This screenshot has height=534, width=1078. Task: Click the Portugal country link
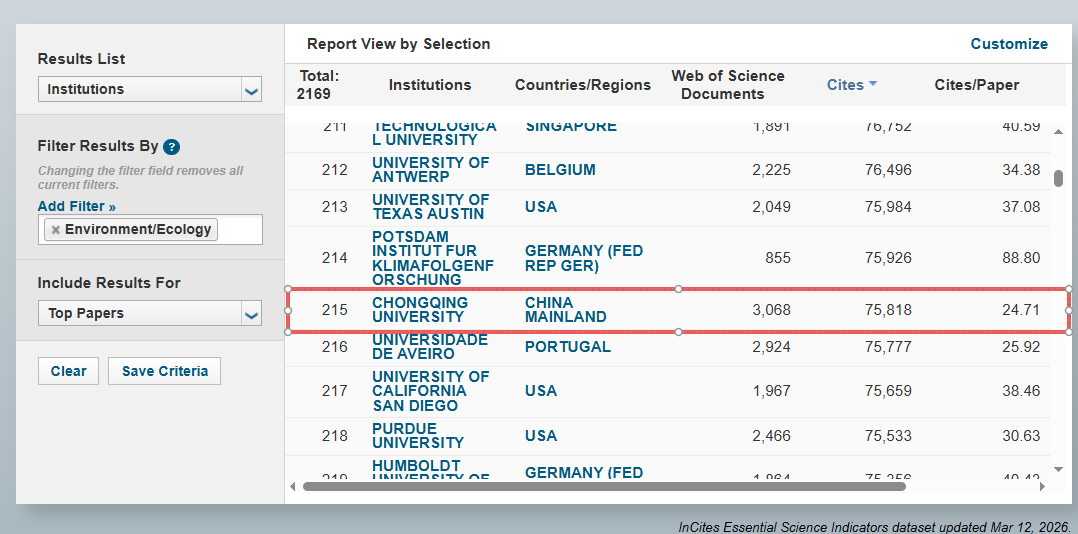click(567, 347)
